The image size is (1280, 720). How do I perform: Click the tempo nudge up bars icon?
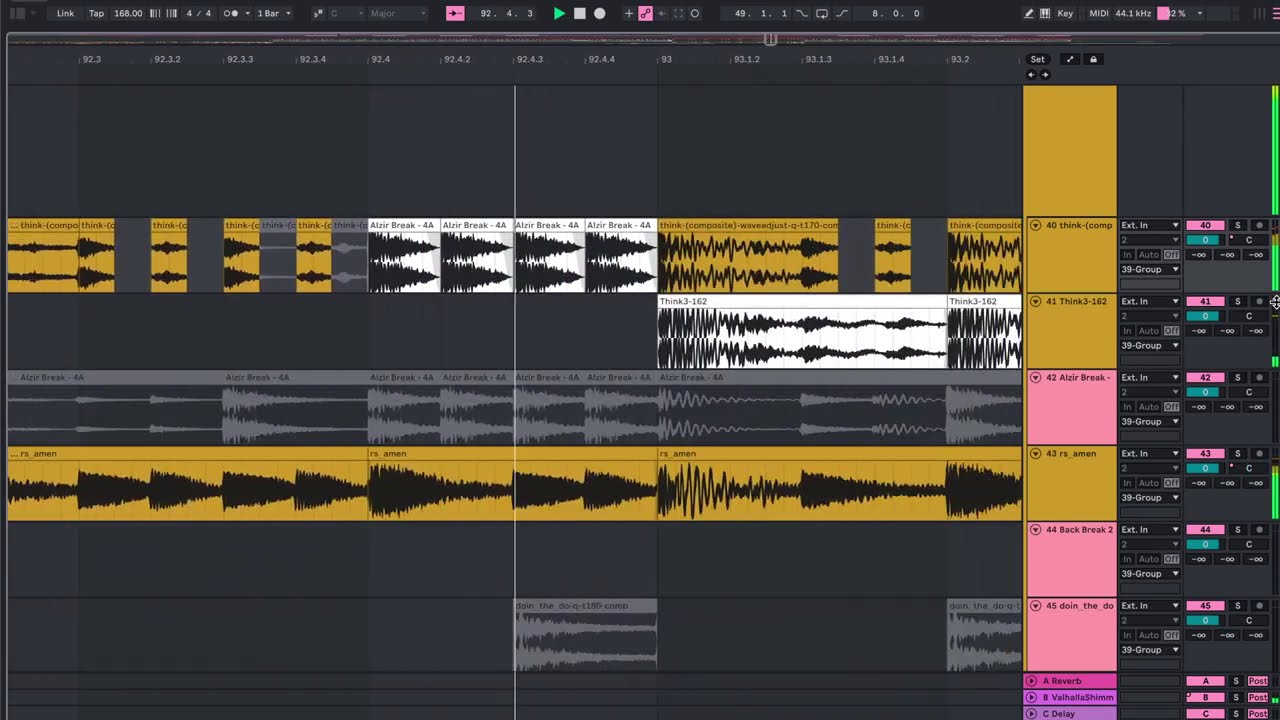pos(171,13)
